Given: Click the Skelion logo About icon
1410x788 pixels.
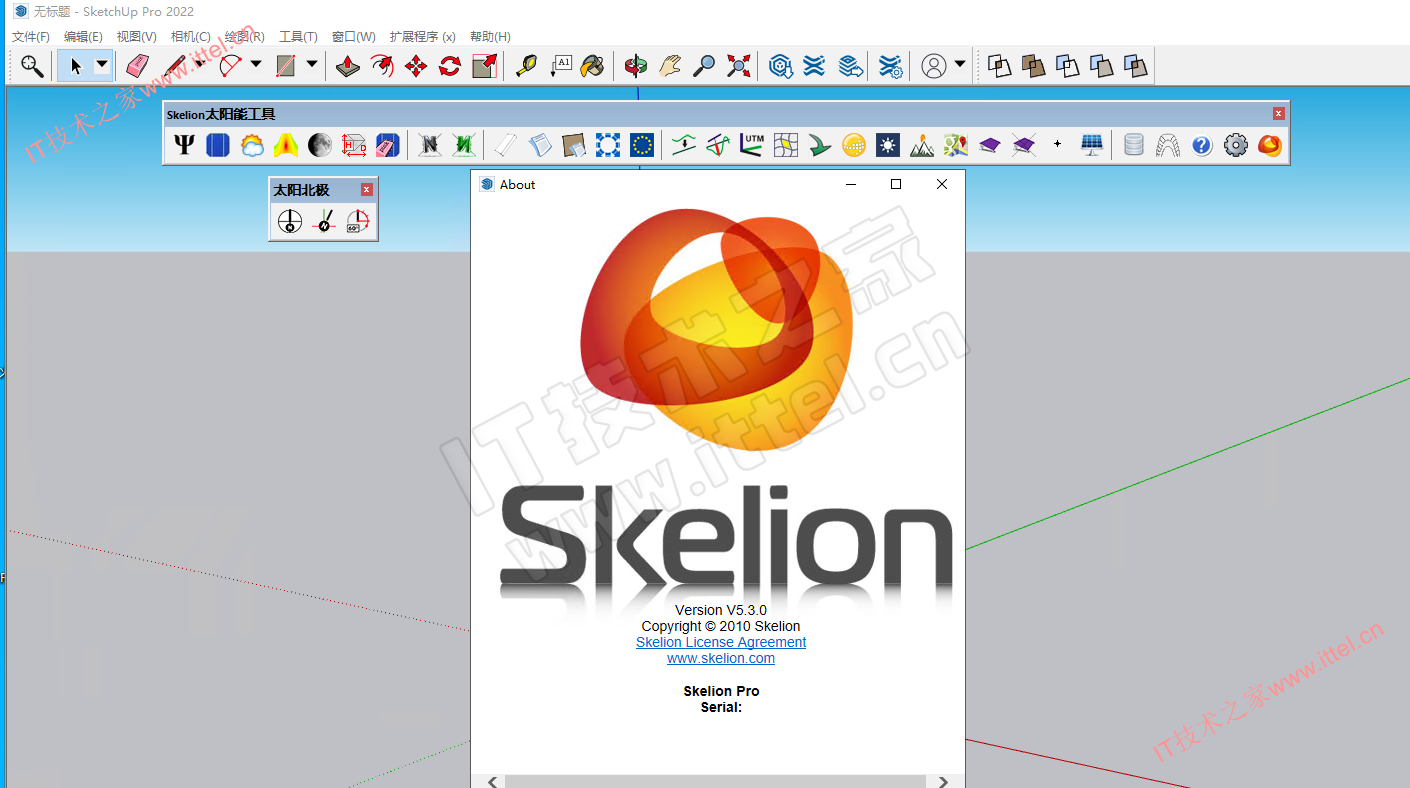Looking at the screenshot, I should tap(1270, 145).
